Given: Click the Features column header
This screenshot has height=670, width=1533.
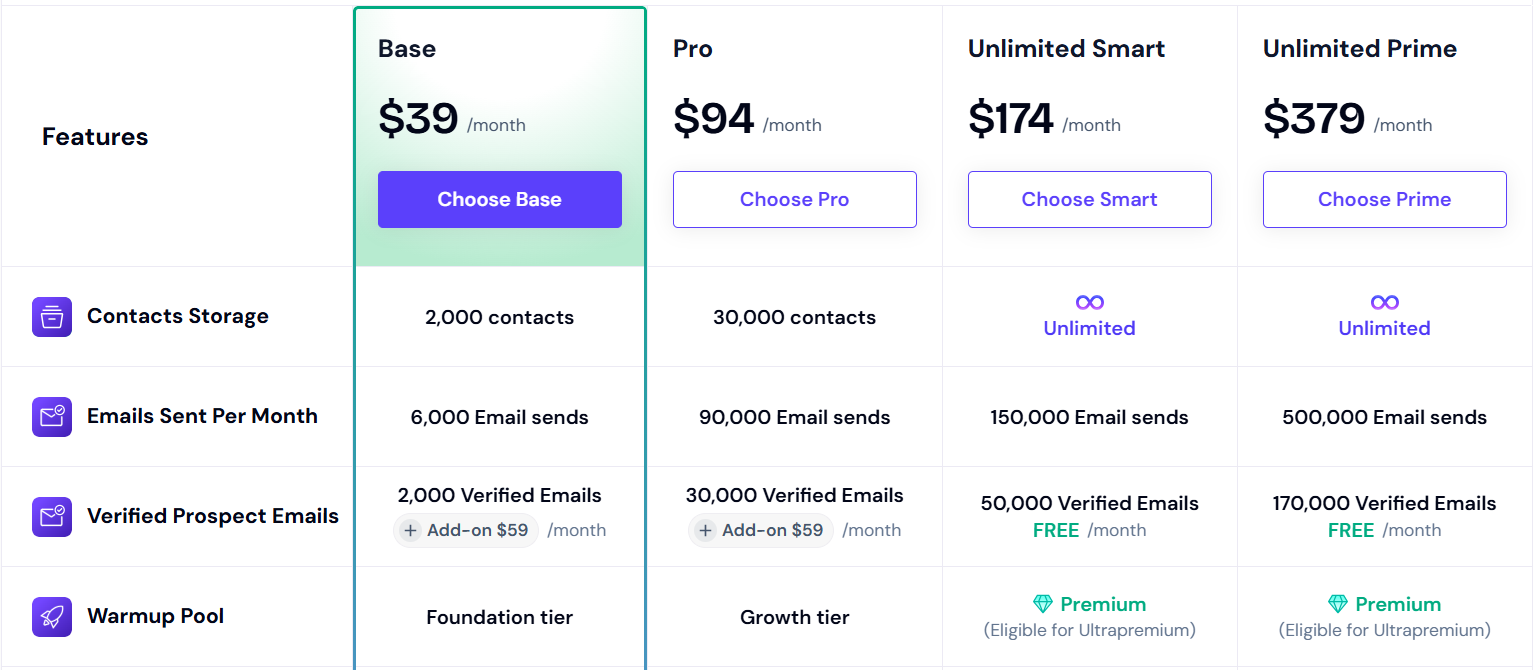Looking at the screenshot, I should coord(95,137).
